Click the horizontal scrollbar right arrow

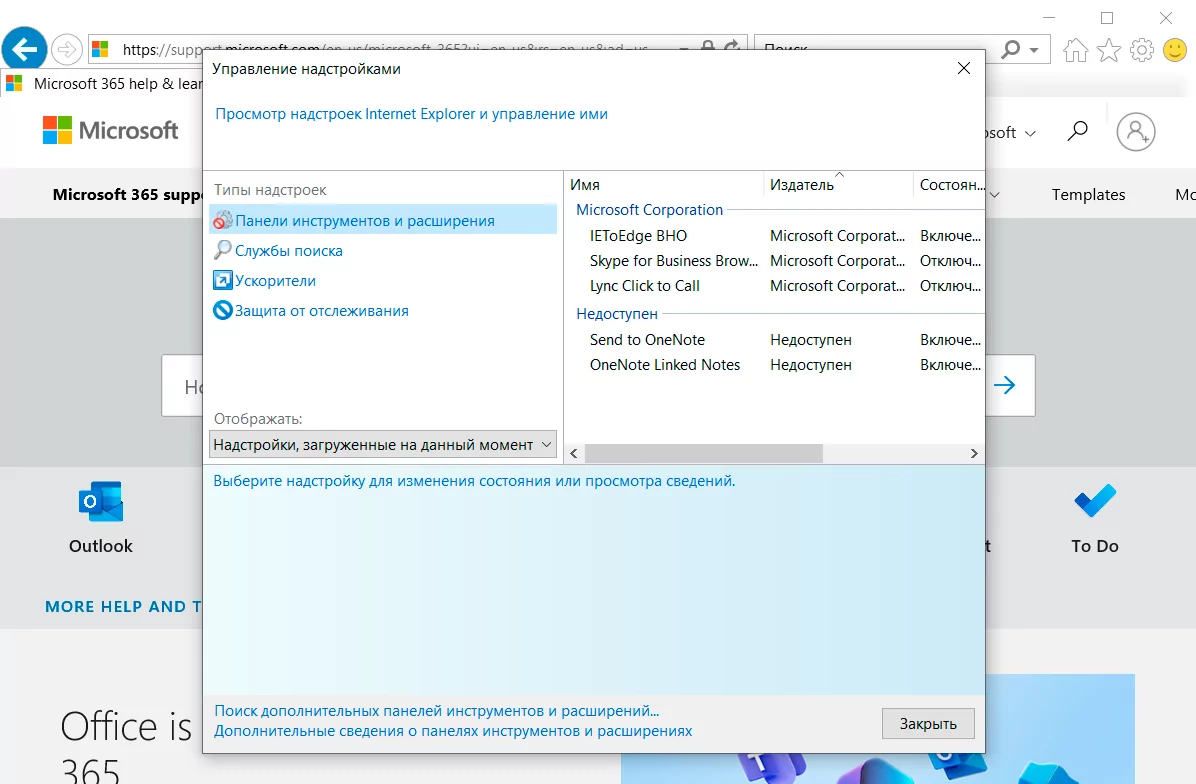(974, 454)
